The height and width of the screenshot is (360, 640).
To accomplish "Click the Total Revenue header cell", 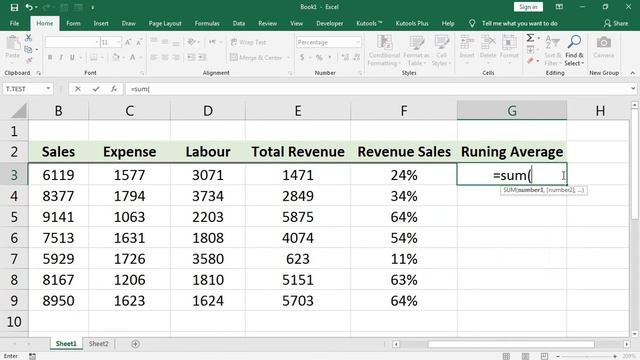I will click(298, 152).
